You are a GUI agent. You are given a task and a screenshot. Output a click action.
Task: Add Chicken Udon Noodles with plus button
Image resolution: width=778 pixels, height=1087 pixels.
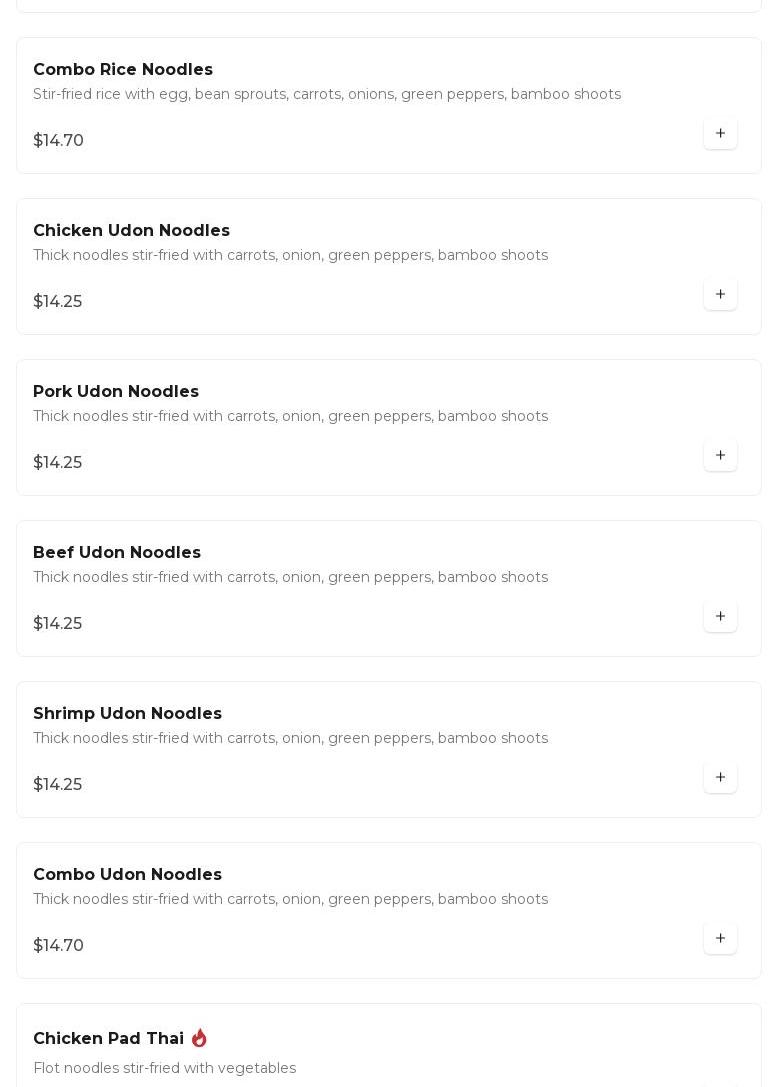720,294
